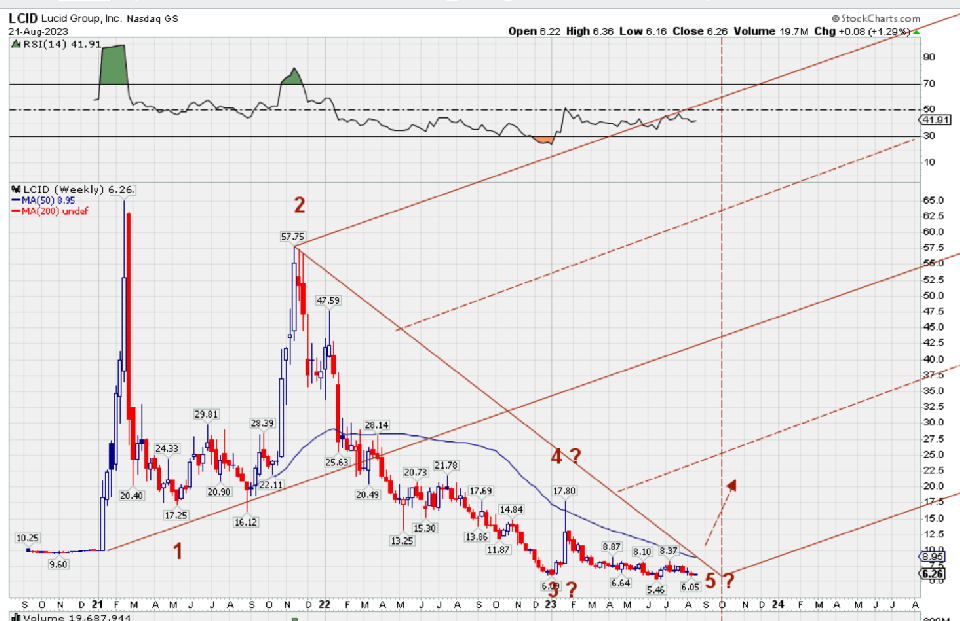Click the 16.12 low price label
Screen dimensions: 960x621
click(246, 522)
